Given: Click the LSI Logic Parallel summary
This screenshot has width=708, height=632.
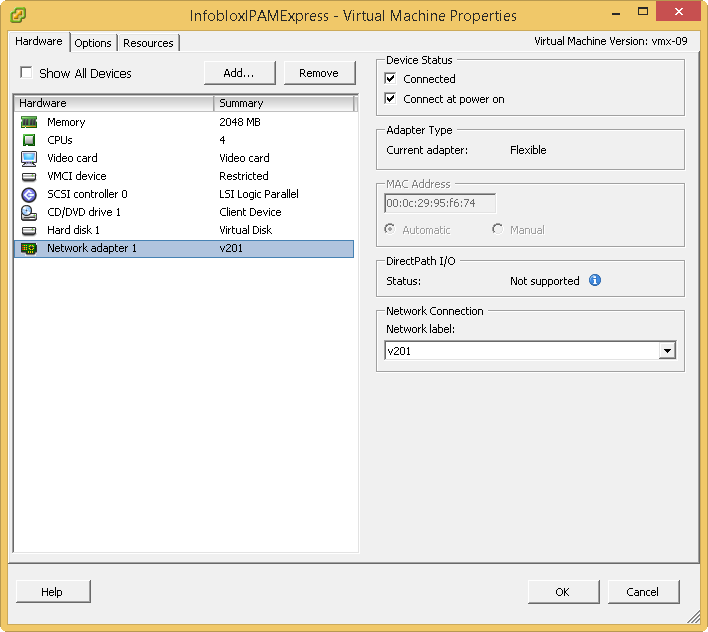Looking at the screenshot, I should [x=259, y=194].
